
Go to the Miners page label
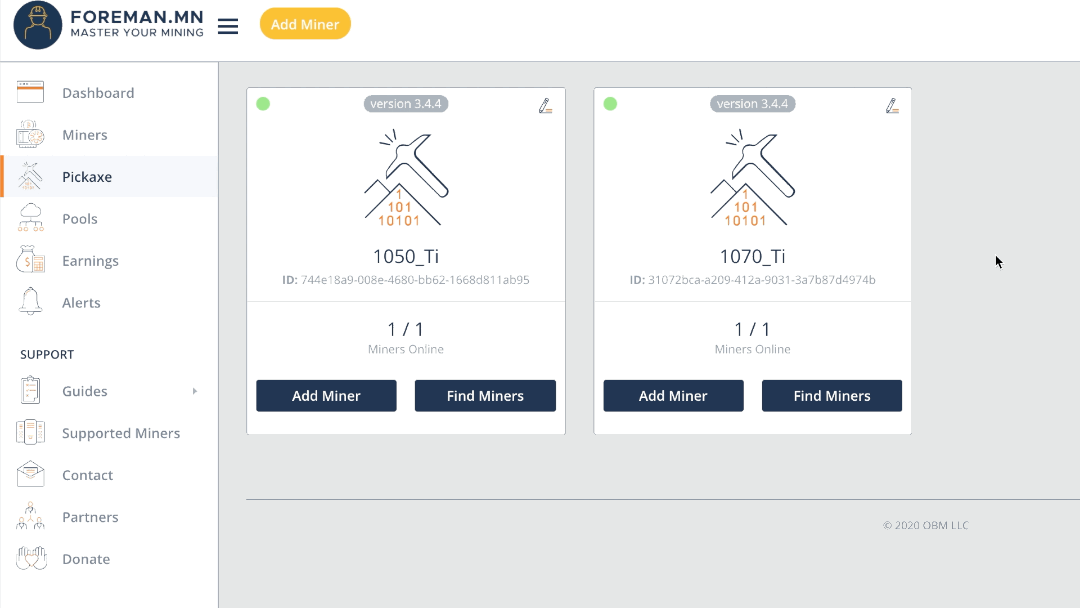[85, 135]
